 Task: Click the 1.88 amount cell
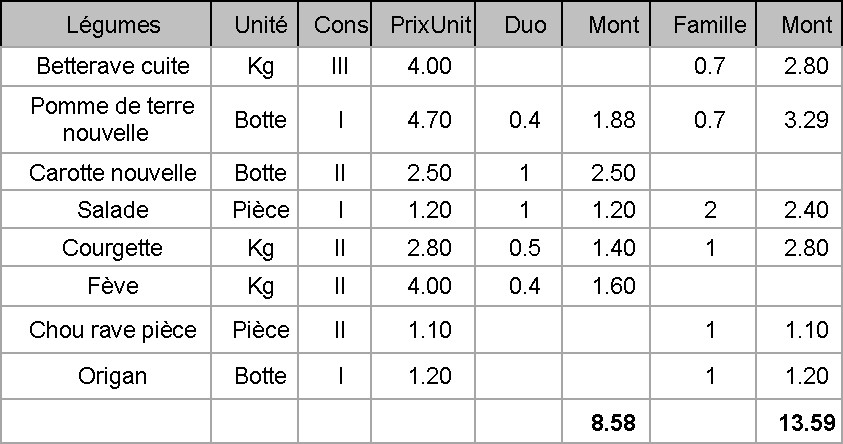pos(614,120)
